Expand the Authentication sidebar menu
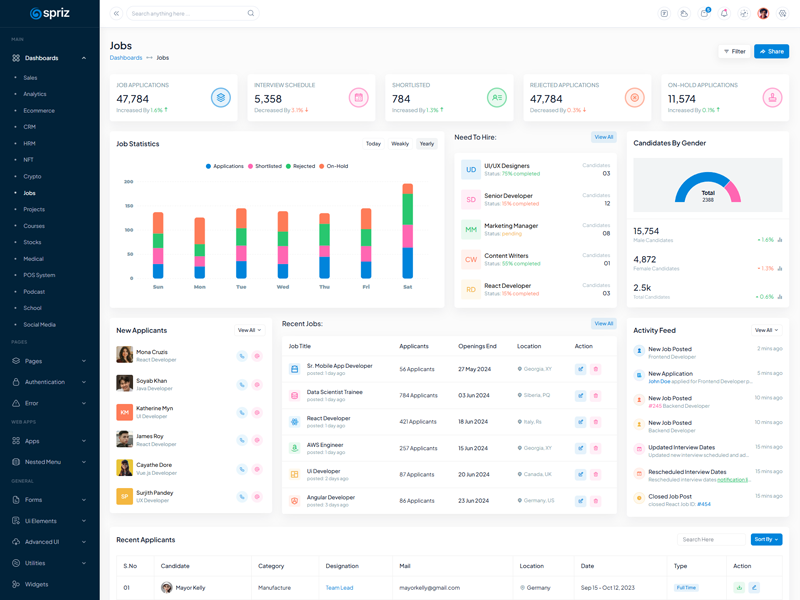The height and width of the screenshot is (600, 800). (49, 382)
